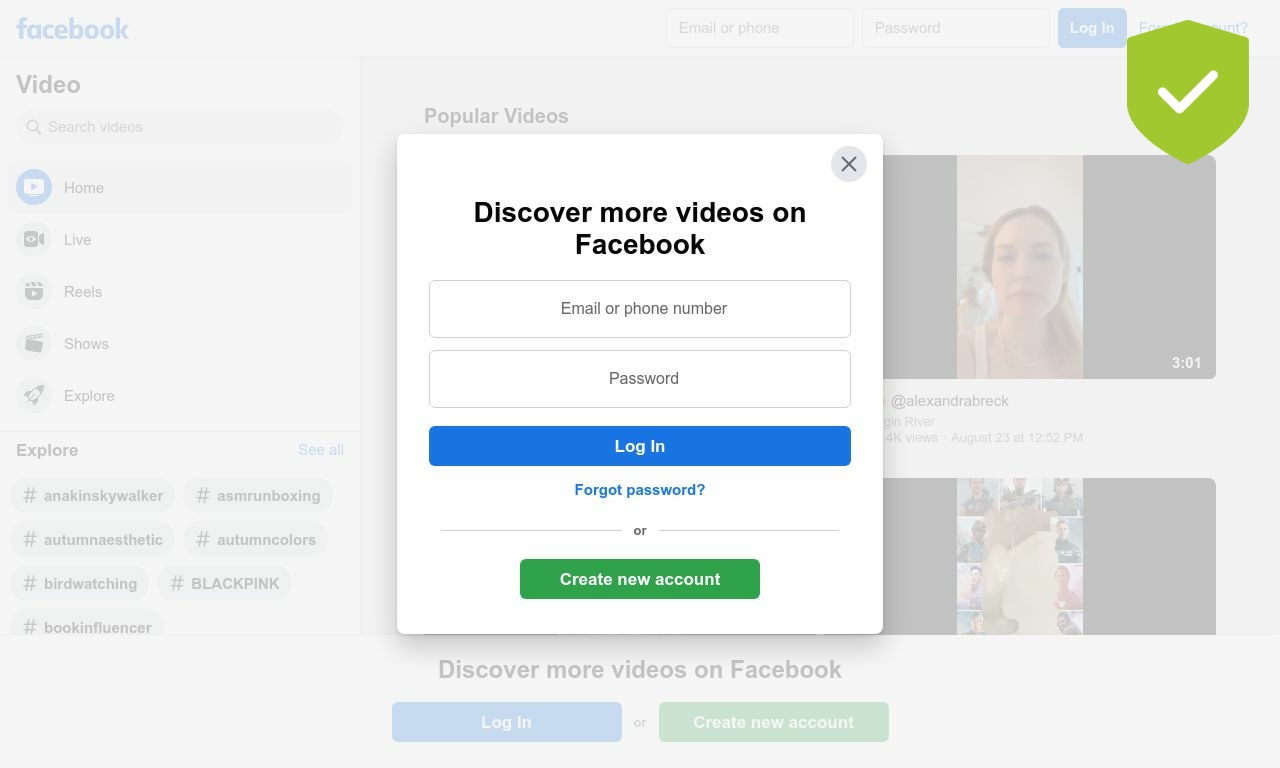
Task: Click the blue Log In button in the dialog
Action: click(x=640, y=446)
